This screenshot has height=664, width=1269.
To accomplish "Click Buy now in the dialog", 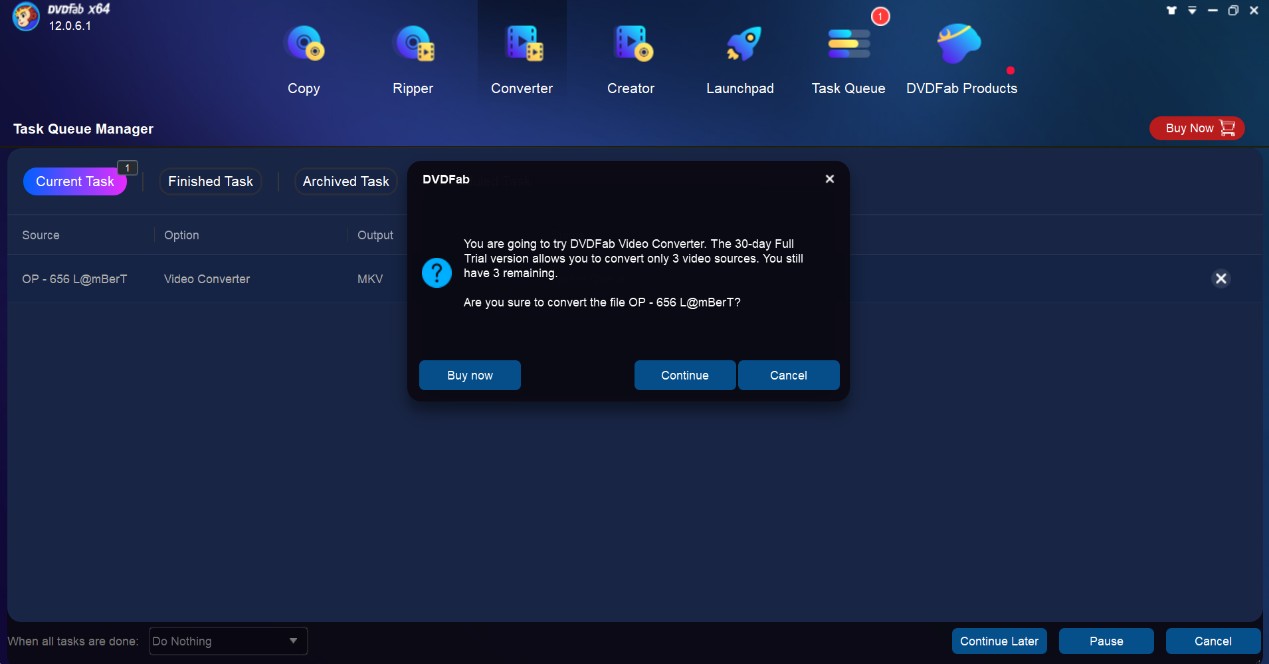I will pos(469,375).
